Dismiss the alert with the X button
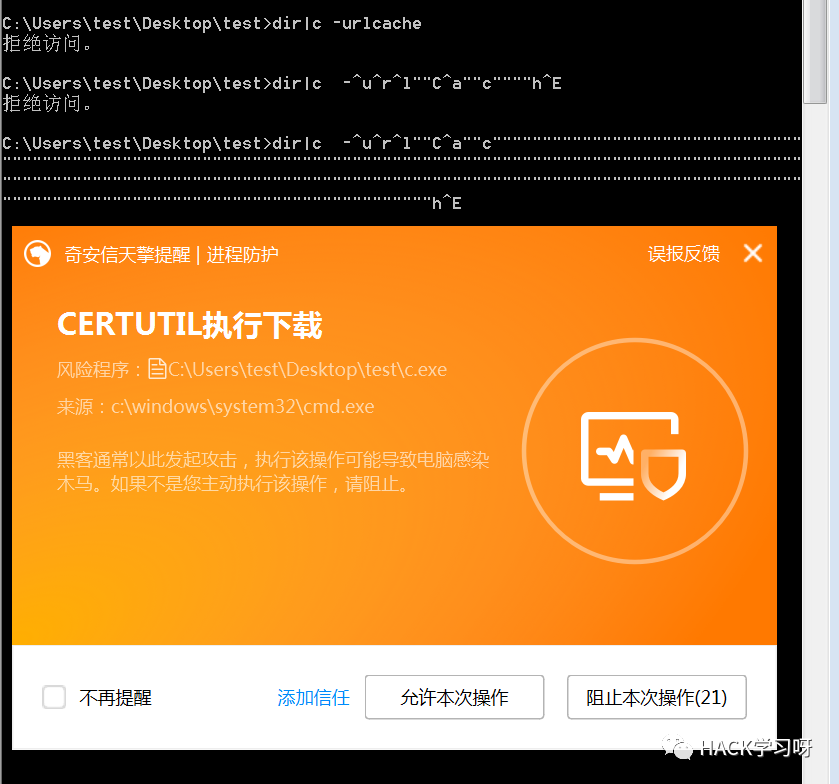 (x=753, y=253)
